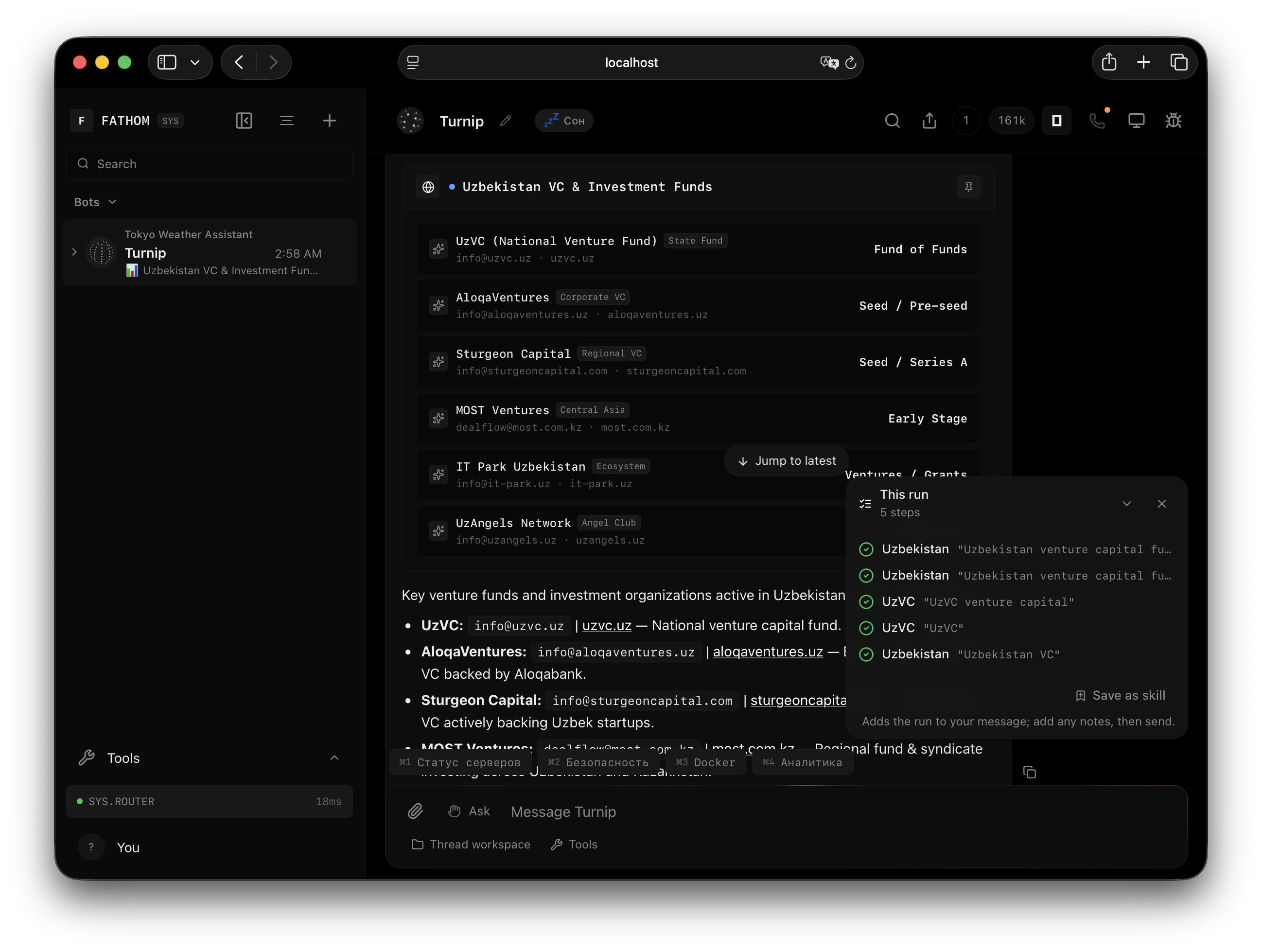Viewport: 1262px width, 952px height.
Task: Select the ⌘4 Аналитика shortcut
Action: coord(802,762)
